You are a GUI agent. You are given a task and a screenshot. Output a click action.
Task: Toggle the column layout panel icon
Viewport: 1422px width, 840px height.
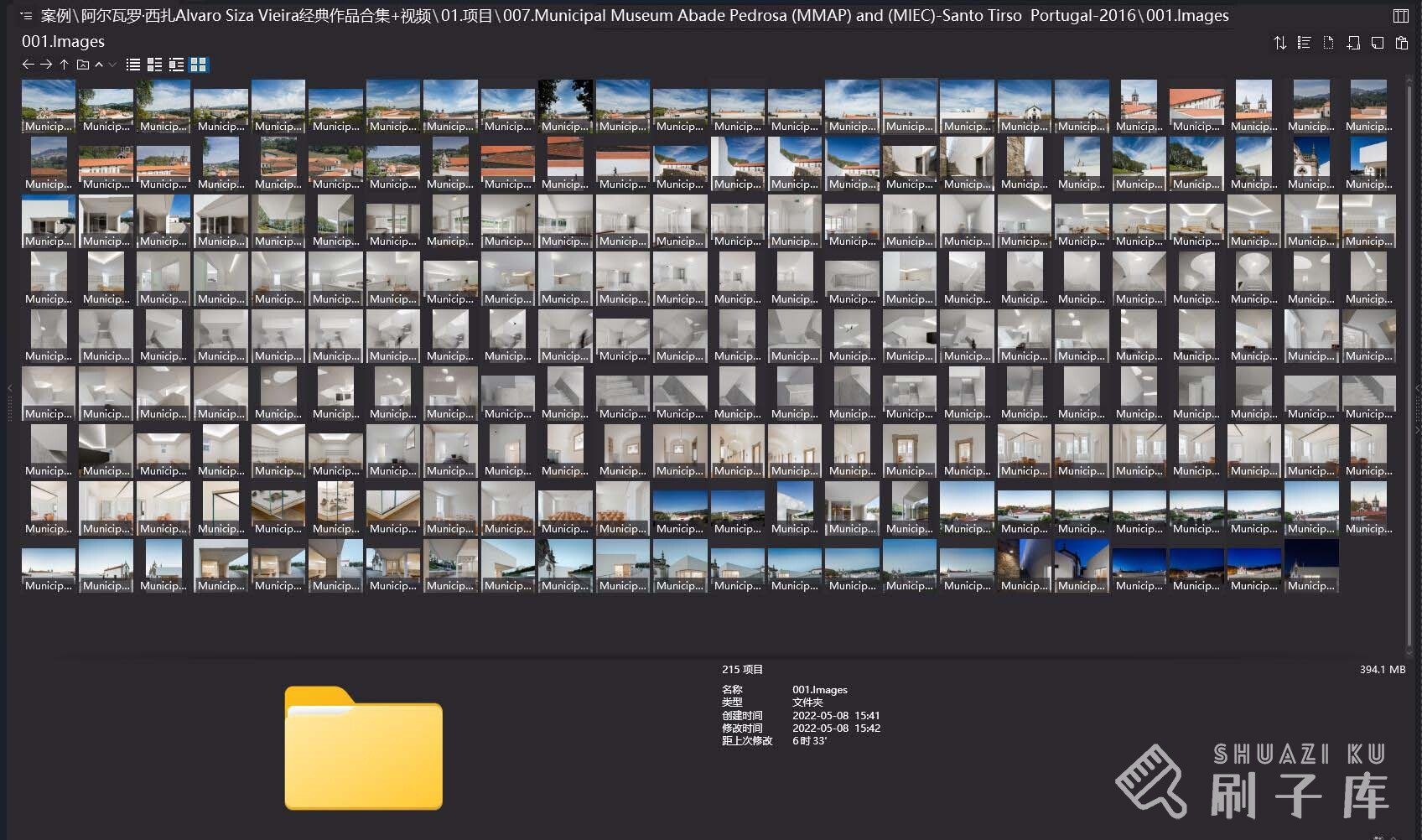click(1400, 16)
